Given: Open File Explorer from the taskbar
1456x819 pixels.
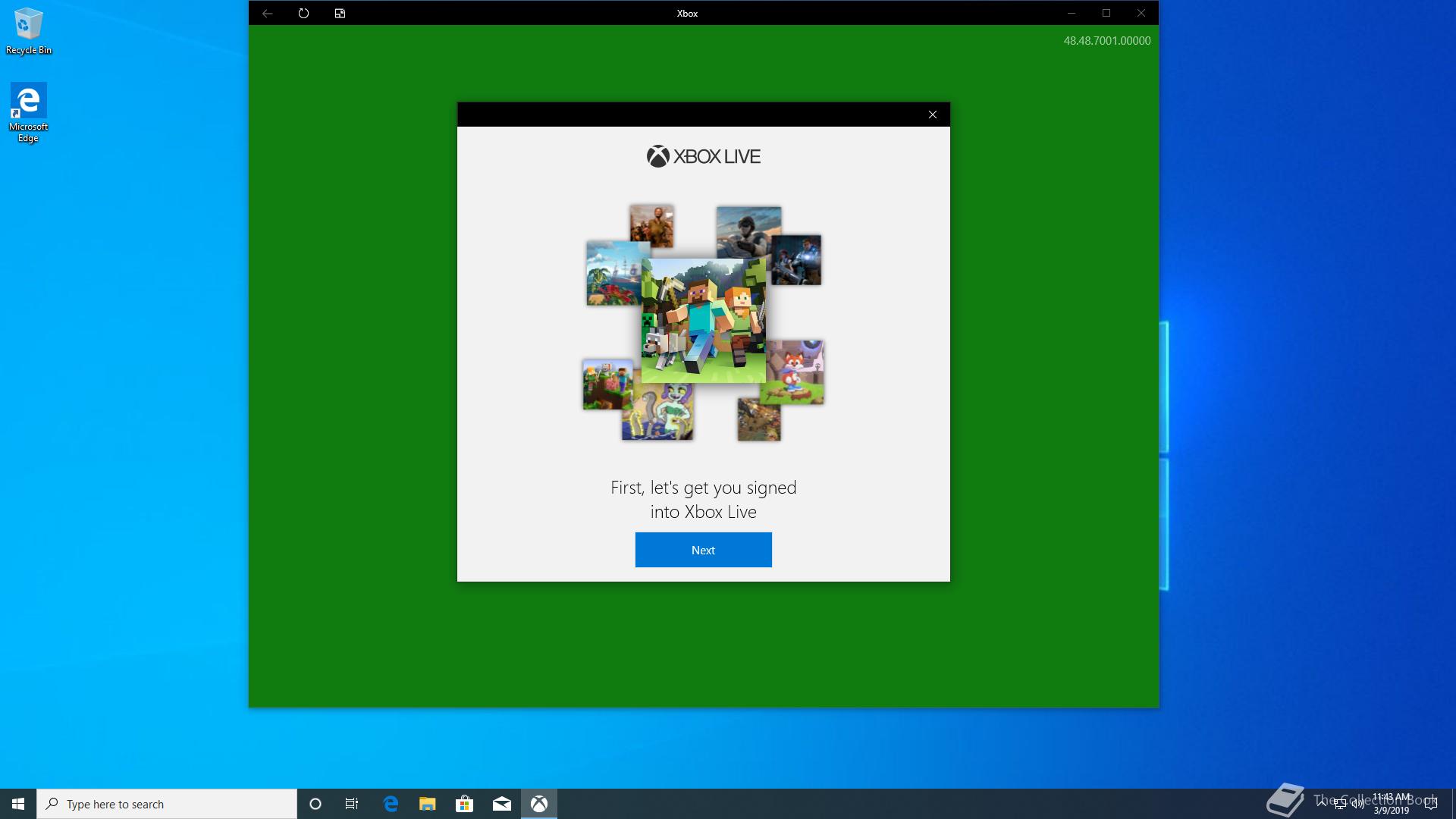Looking at the screenshot, I should click(428, 804).
